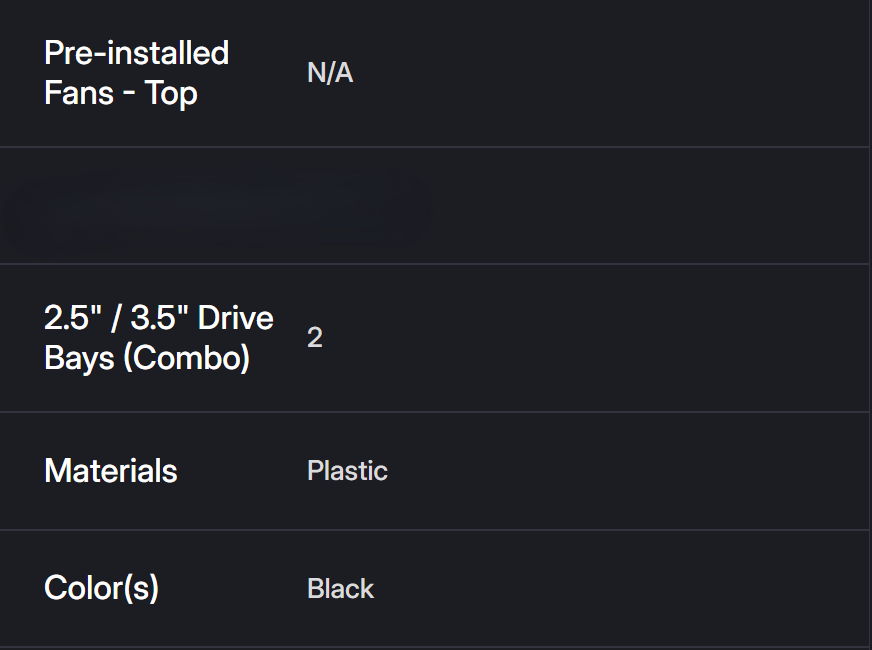Click the Materials spec label
The width and height of the screenshot is (872, 650).
(111, 471)
